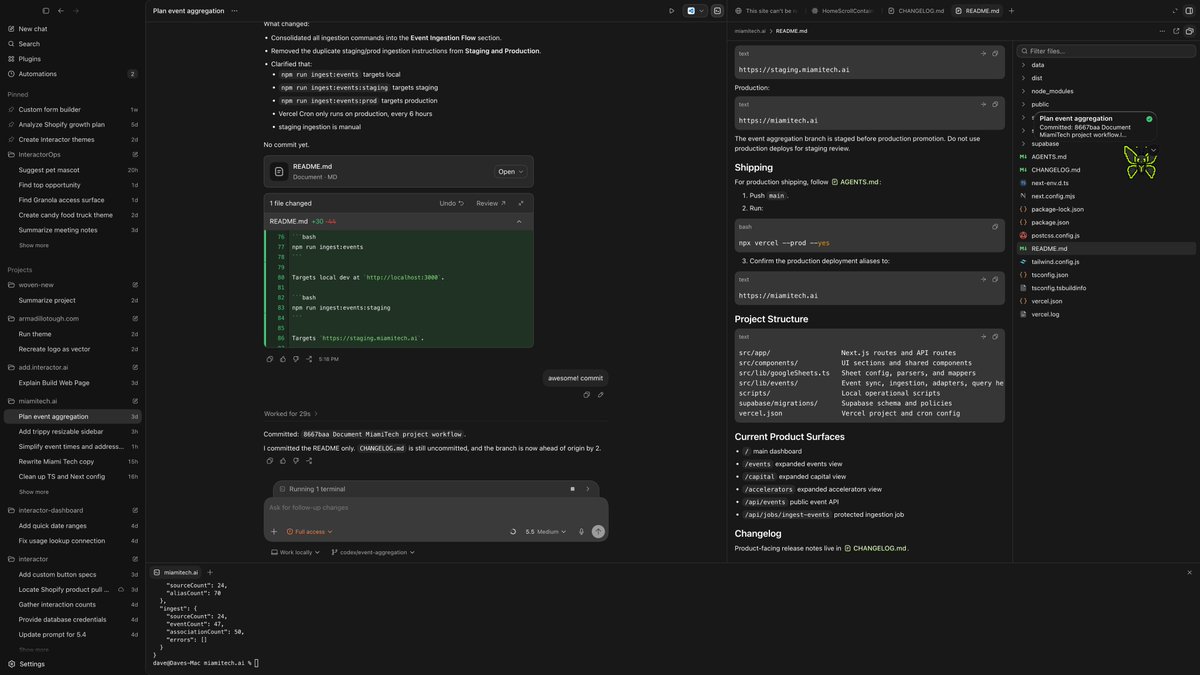The width and height of the screenshot is (1200, 675).
Task: Close the terminal panel with X
Action: tap(1189, 572)
